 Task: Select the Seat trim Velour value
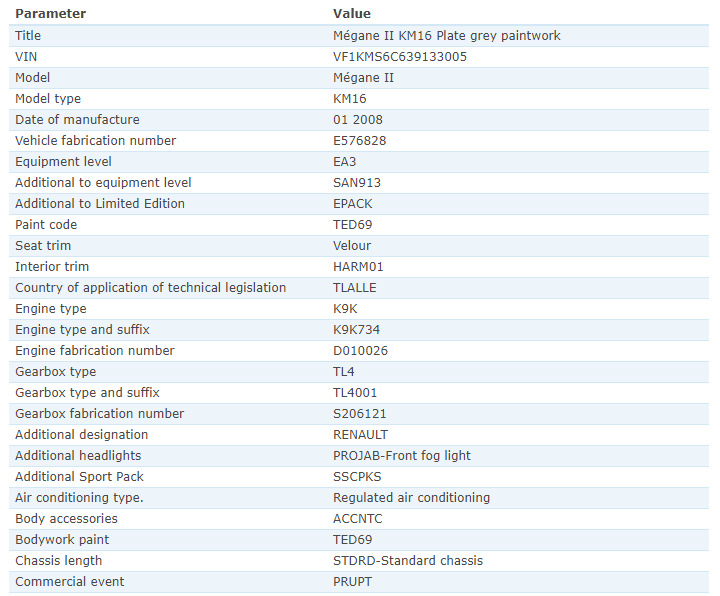[352, 246]
